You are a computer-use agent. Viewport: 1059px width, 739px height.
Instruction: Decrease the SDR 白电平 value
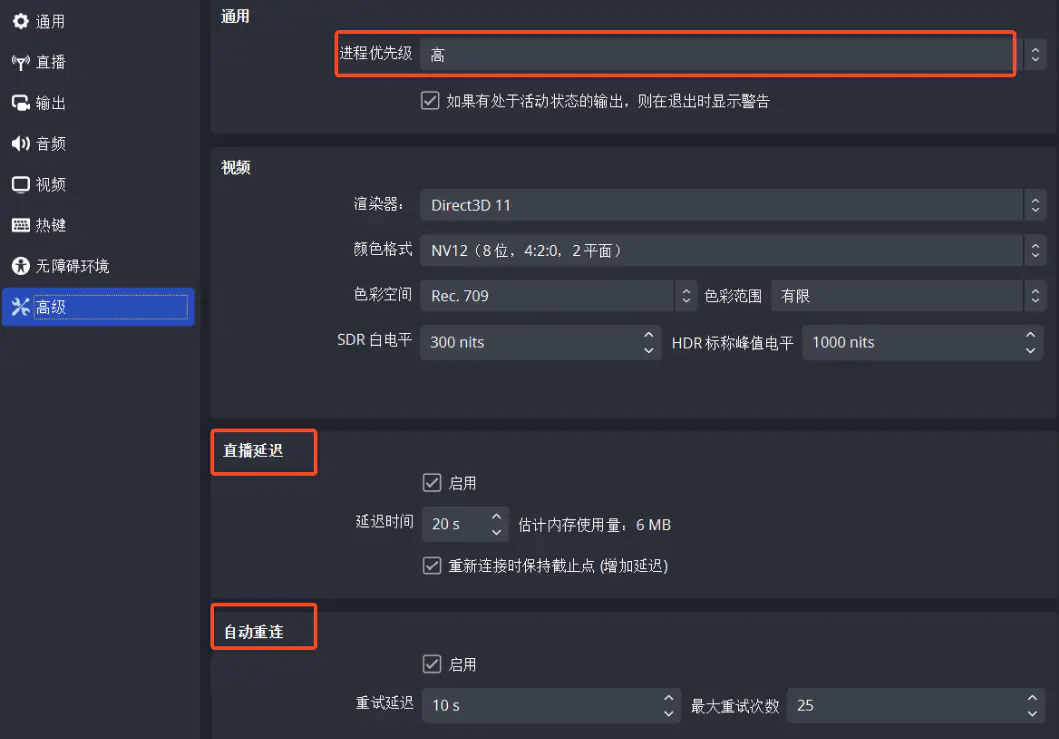point(648,351)
